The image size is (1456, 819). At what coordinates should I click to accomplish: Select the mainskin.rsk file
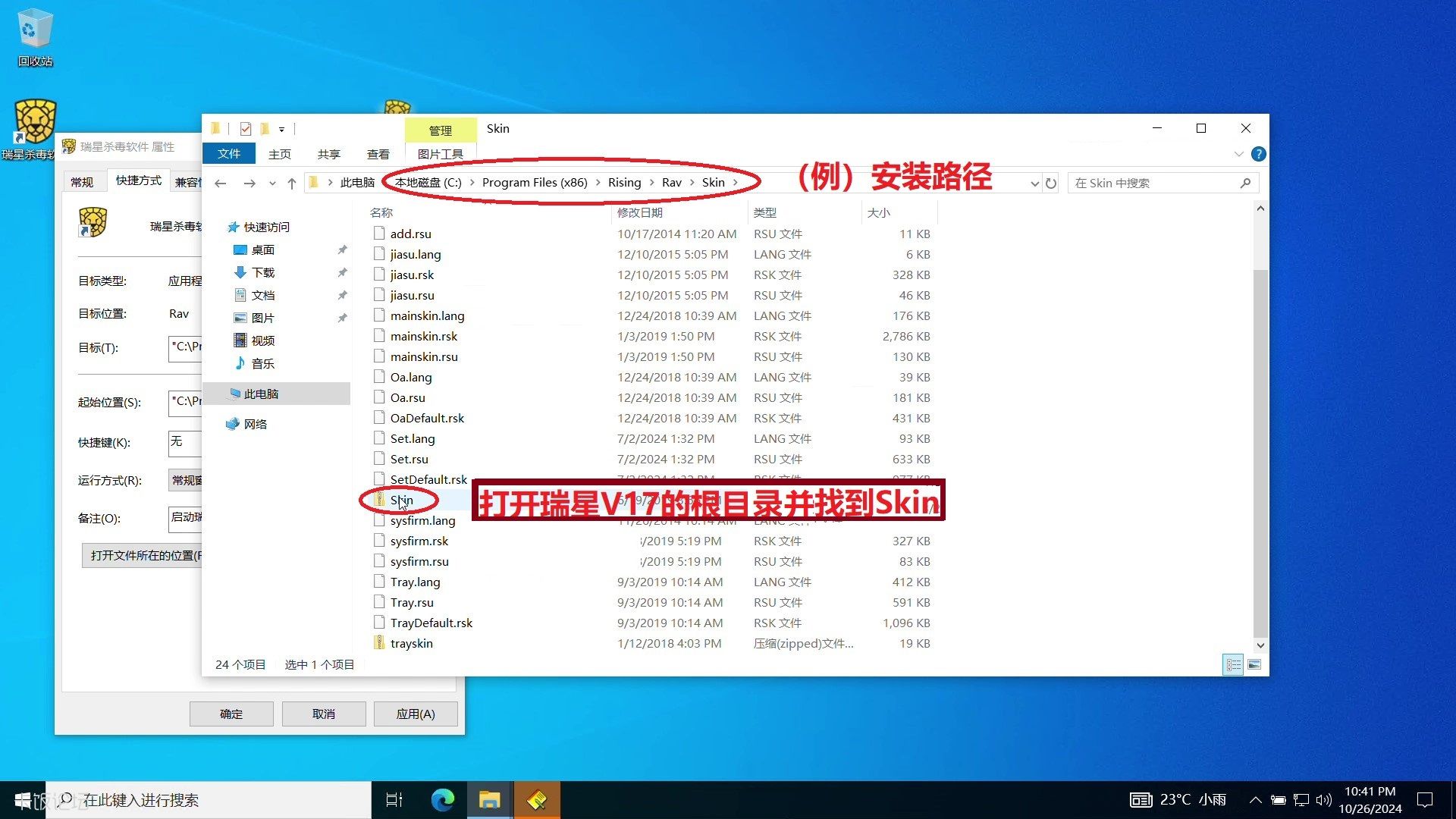(x=424, y=336)
